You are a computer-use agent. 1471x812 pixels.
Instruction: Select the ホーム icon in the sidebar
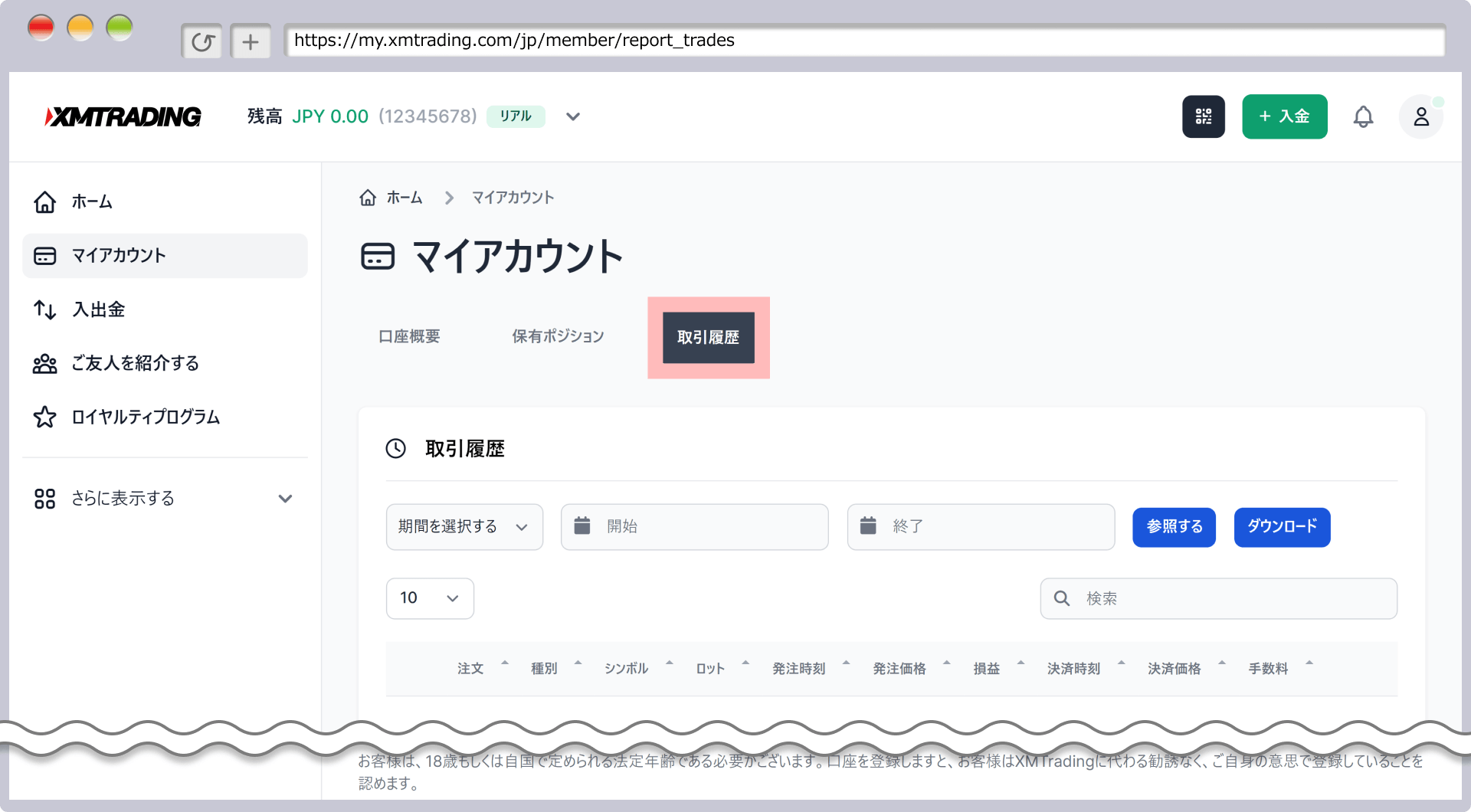(x=45, y=202)
